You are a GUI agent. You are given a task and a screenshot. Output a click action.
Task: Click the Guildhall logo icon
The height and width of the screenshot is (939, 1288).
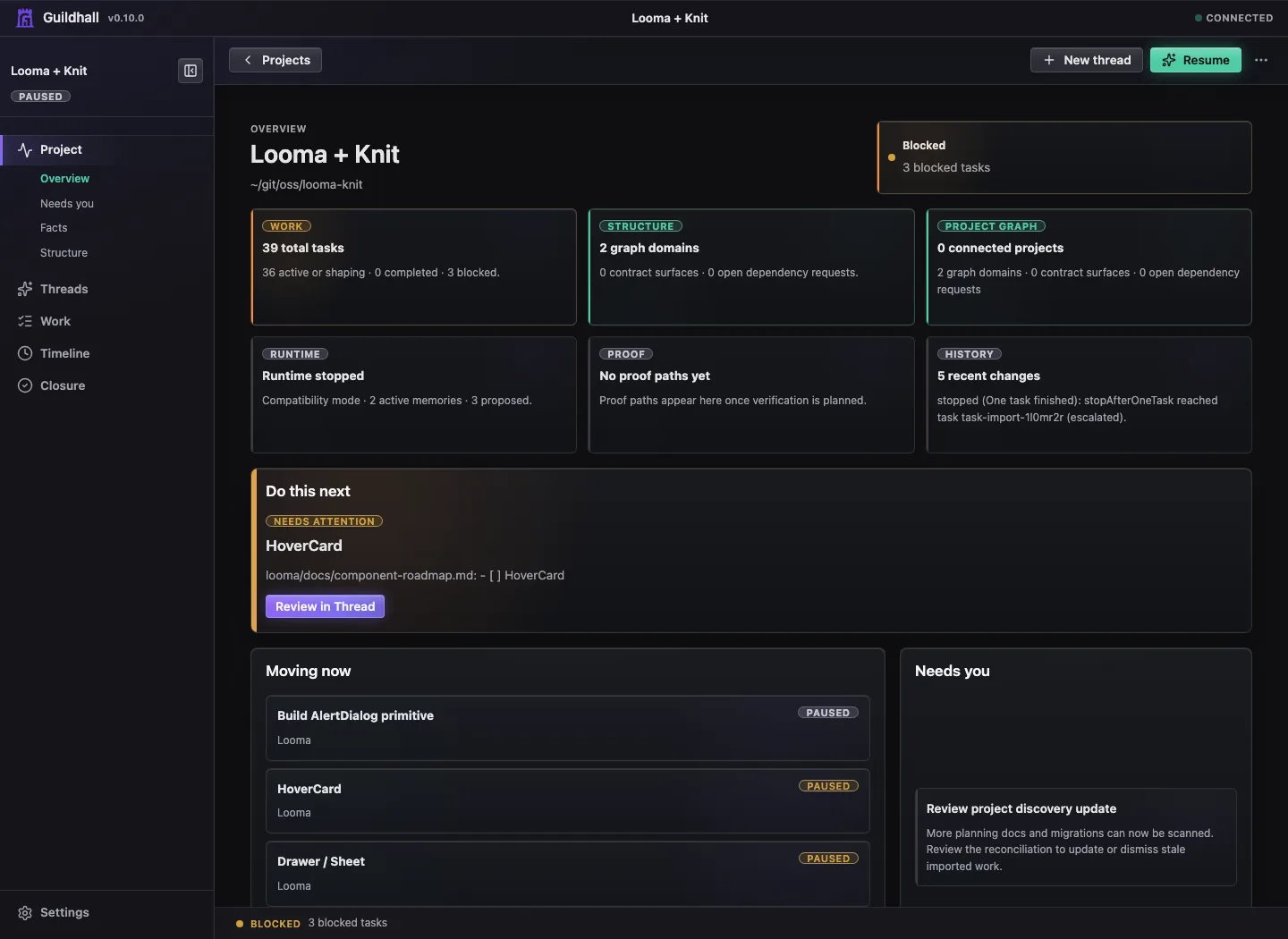tap(25, 18)
